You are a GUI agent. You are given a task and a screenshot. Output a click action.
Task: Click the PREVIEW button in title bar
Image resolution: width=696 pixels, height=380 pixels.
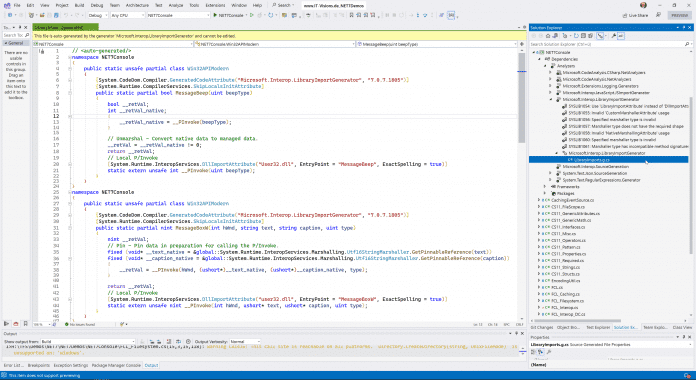pyautogui.click(x=679, y=15)
